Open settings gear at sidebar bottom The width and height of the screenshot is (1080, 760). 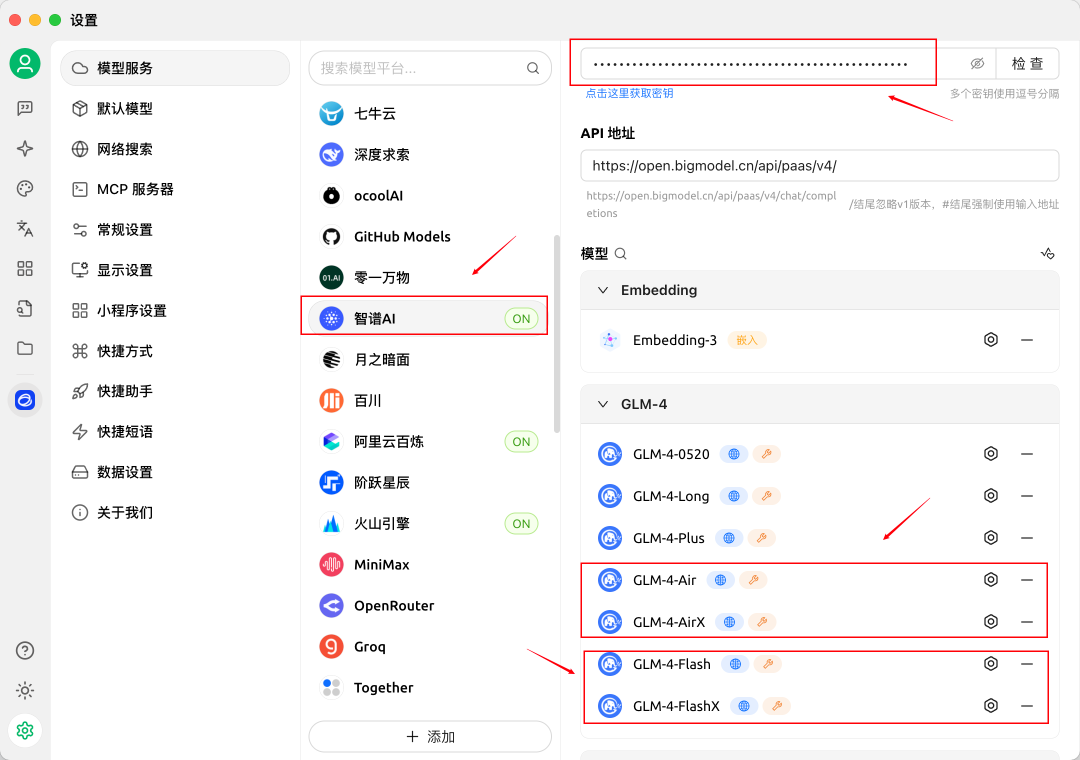(25, 730)
